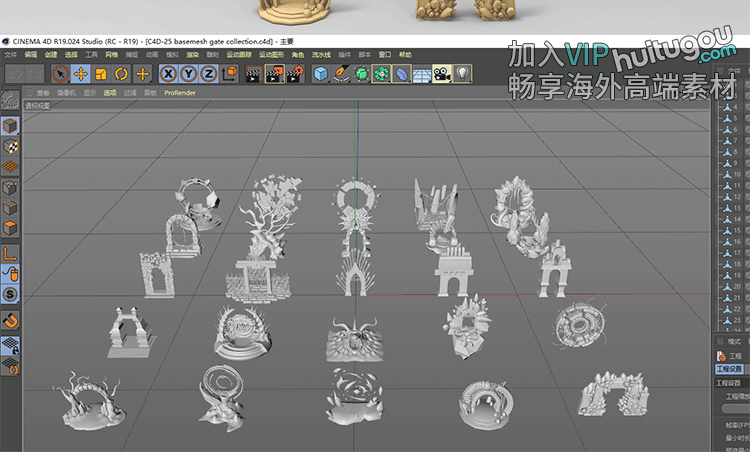Toggle the X axis lock
This screenshot has width=750, height=456.
pyautogui.click(x=168, y=73)
